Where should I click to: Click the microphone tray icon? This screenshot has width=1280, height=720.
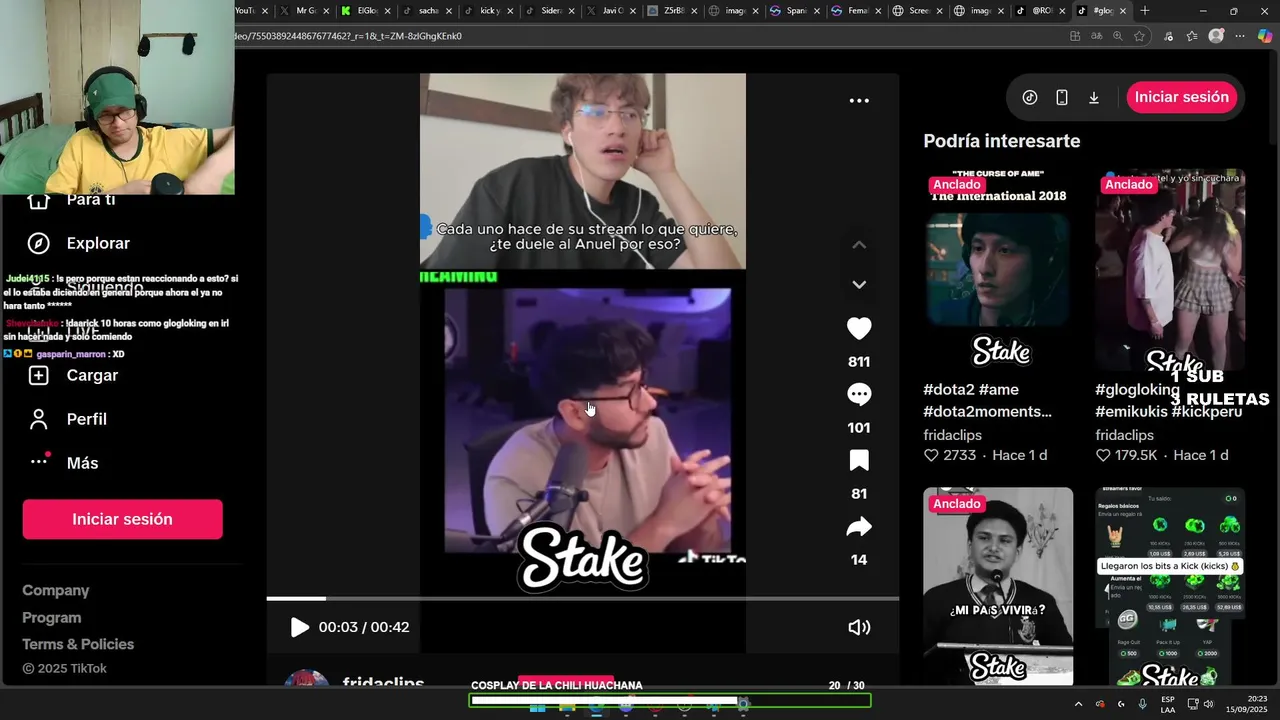(1142, 704)
